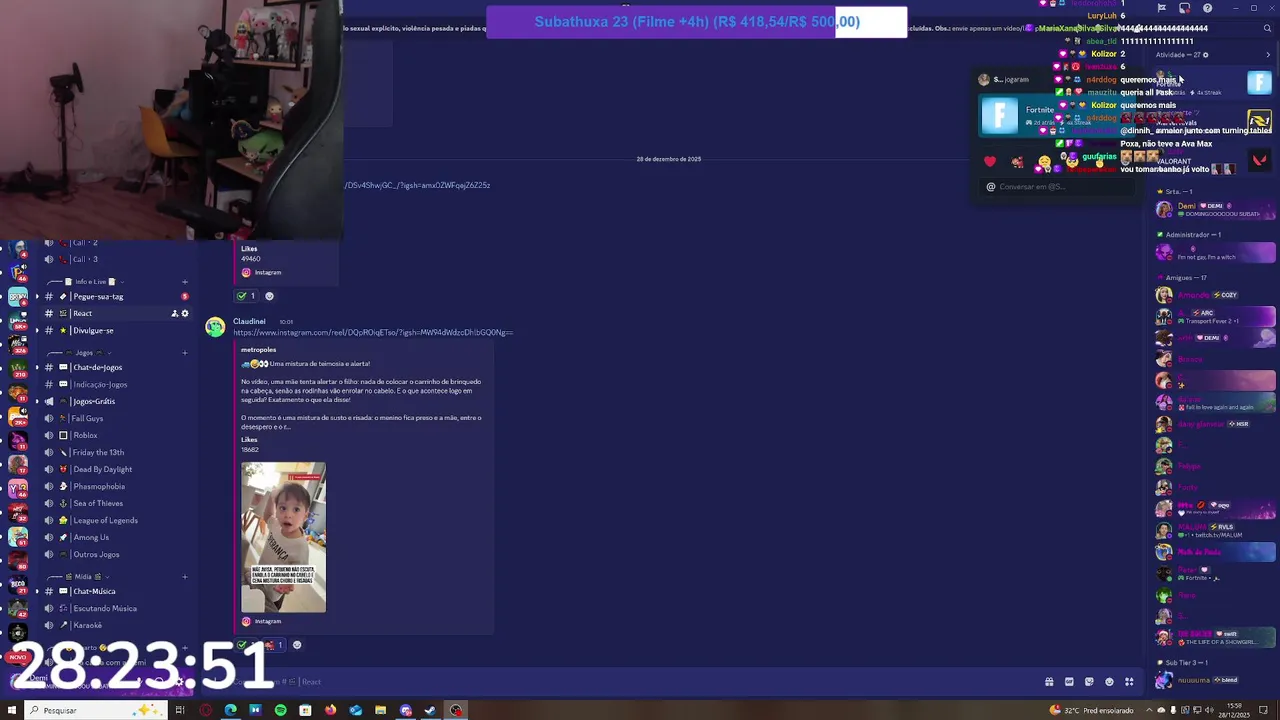Add a channel to the Jogos category
1280x720 pixels.
pos(185,353)
